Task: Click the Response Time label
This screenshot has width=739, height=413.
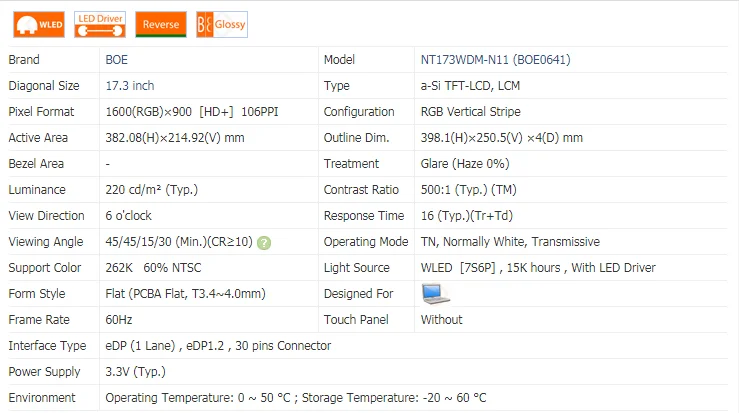Action: click(364, 215)
